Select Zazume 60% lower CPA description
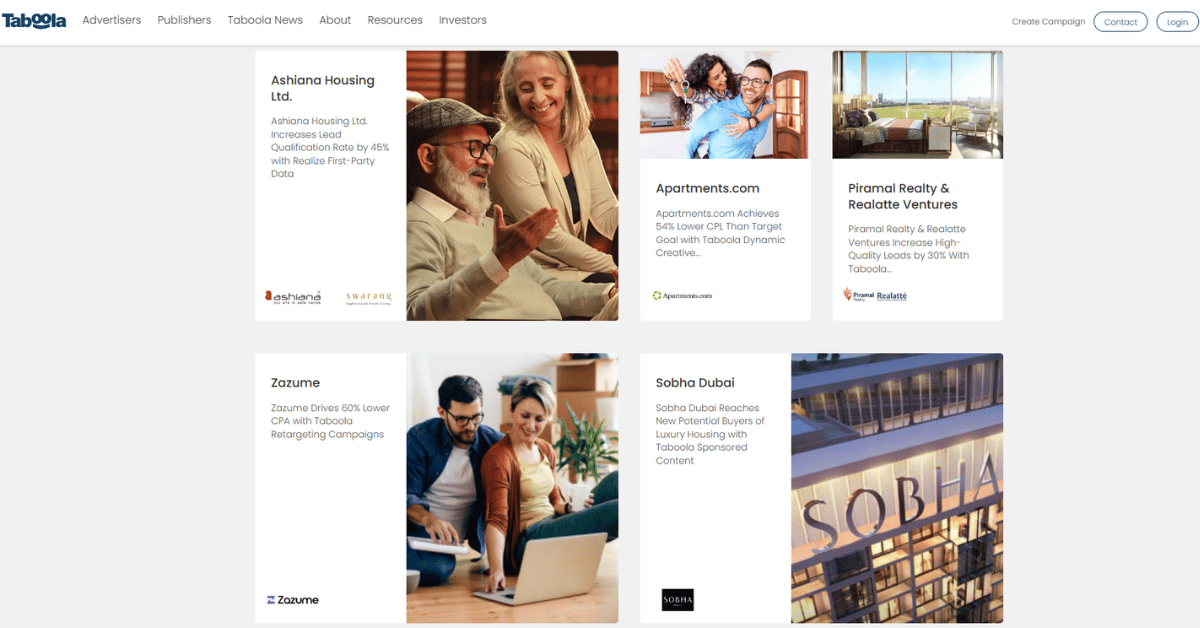Viewport: 1200px width, 628px height. (x=330, y=421)
